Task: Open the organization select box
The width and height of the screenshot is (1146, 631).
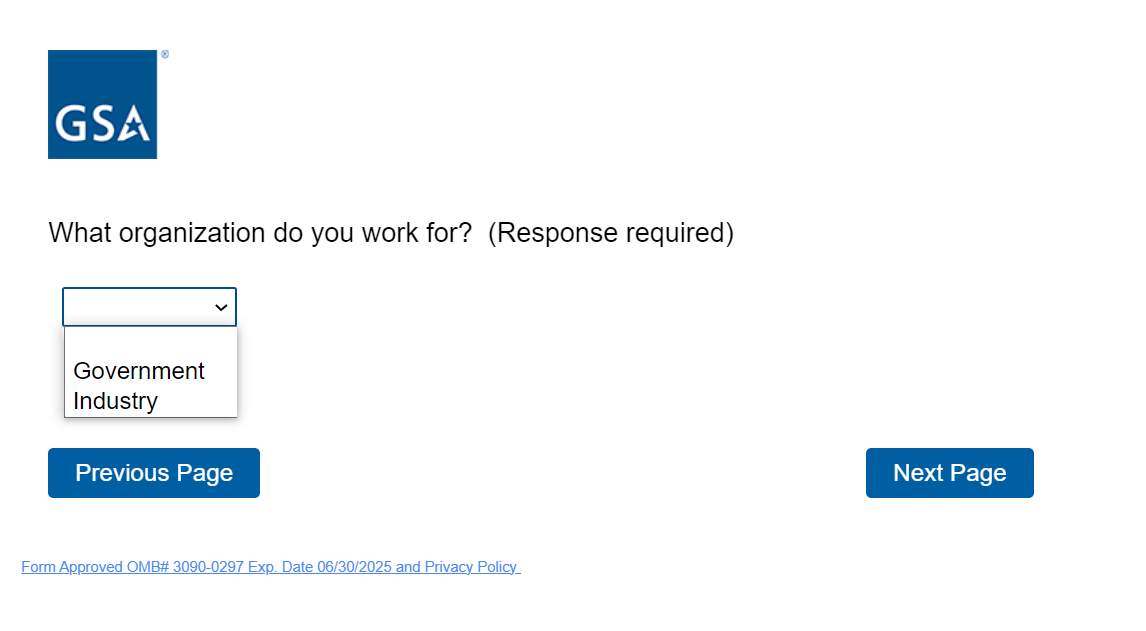Action: click(149, 307)
